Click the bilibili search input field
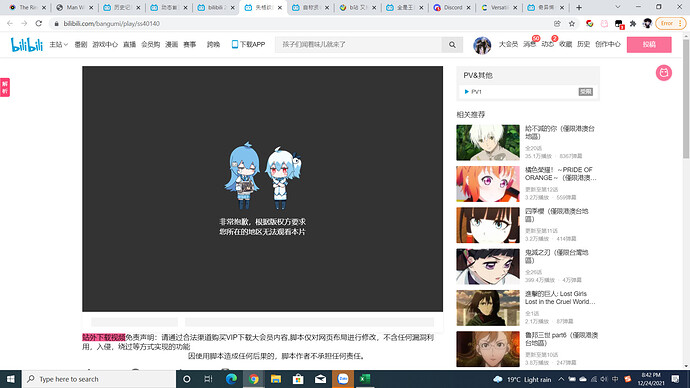690x388 pixels. point(358,44)
